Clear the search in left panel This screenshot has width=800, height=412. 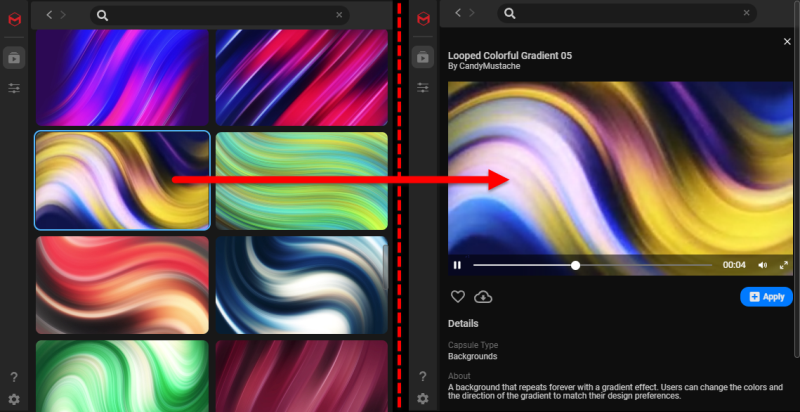click(x=339, y=15)
